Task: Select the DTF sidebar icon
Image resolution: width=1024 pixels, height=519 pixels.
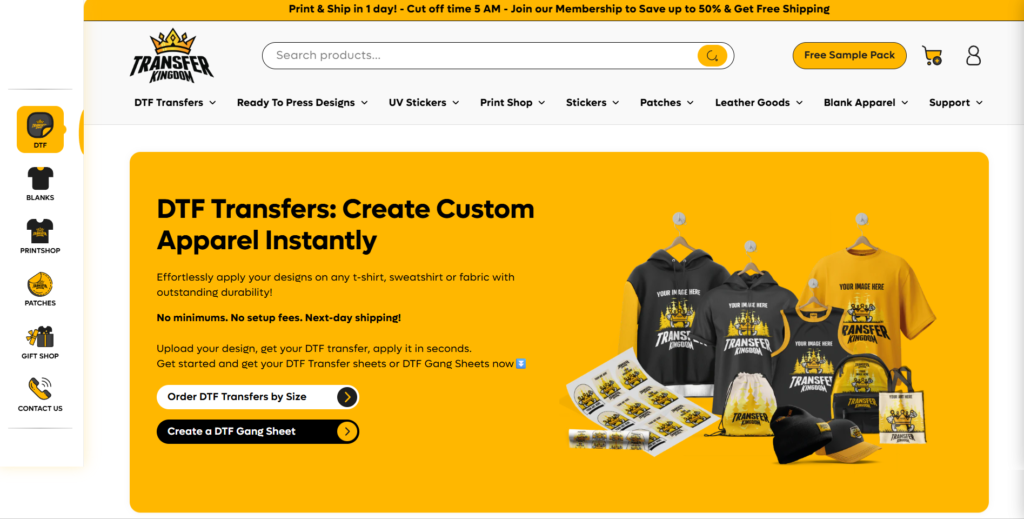Action: click(x=40, y=129)
